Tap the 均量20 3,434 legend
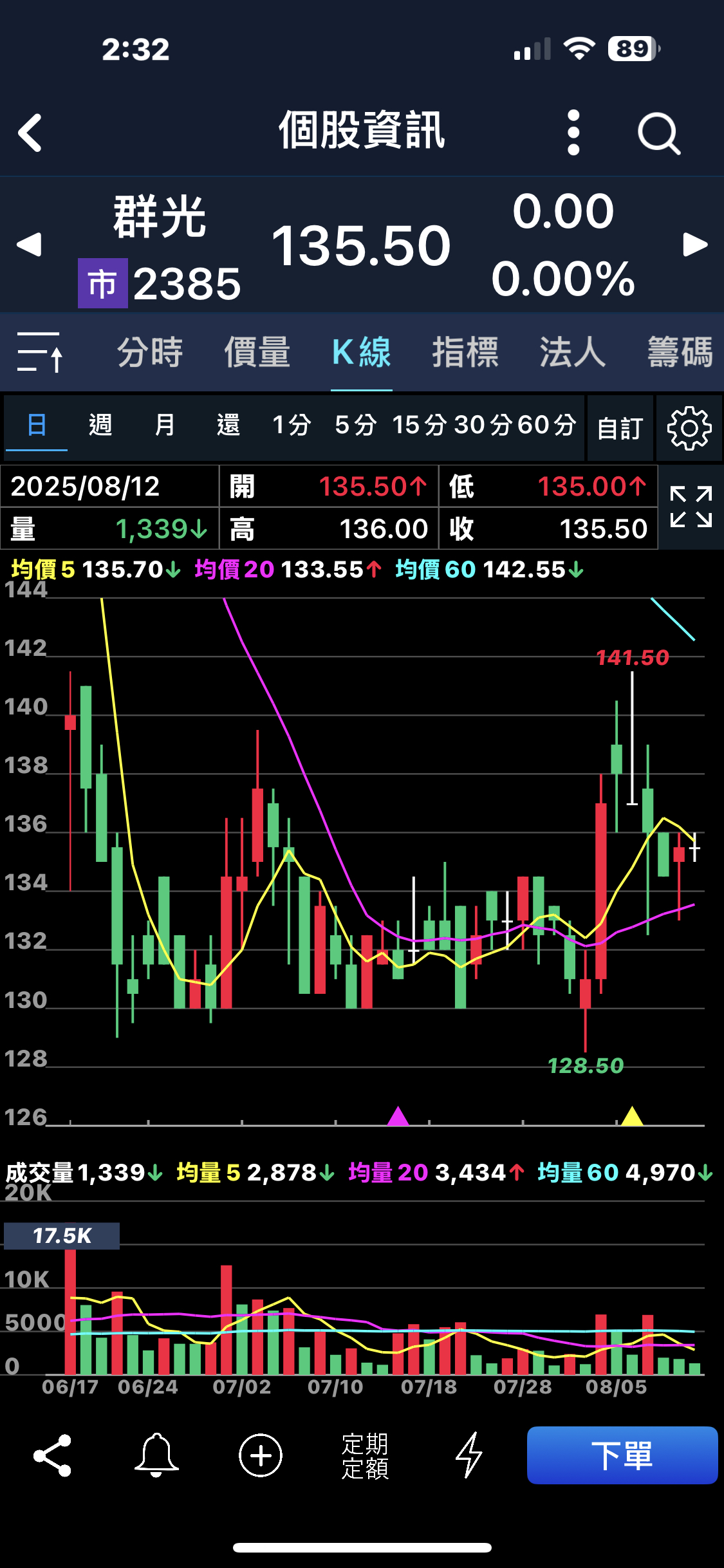724x1568 pixels. [436, 1173]
